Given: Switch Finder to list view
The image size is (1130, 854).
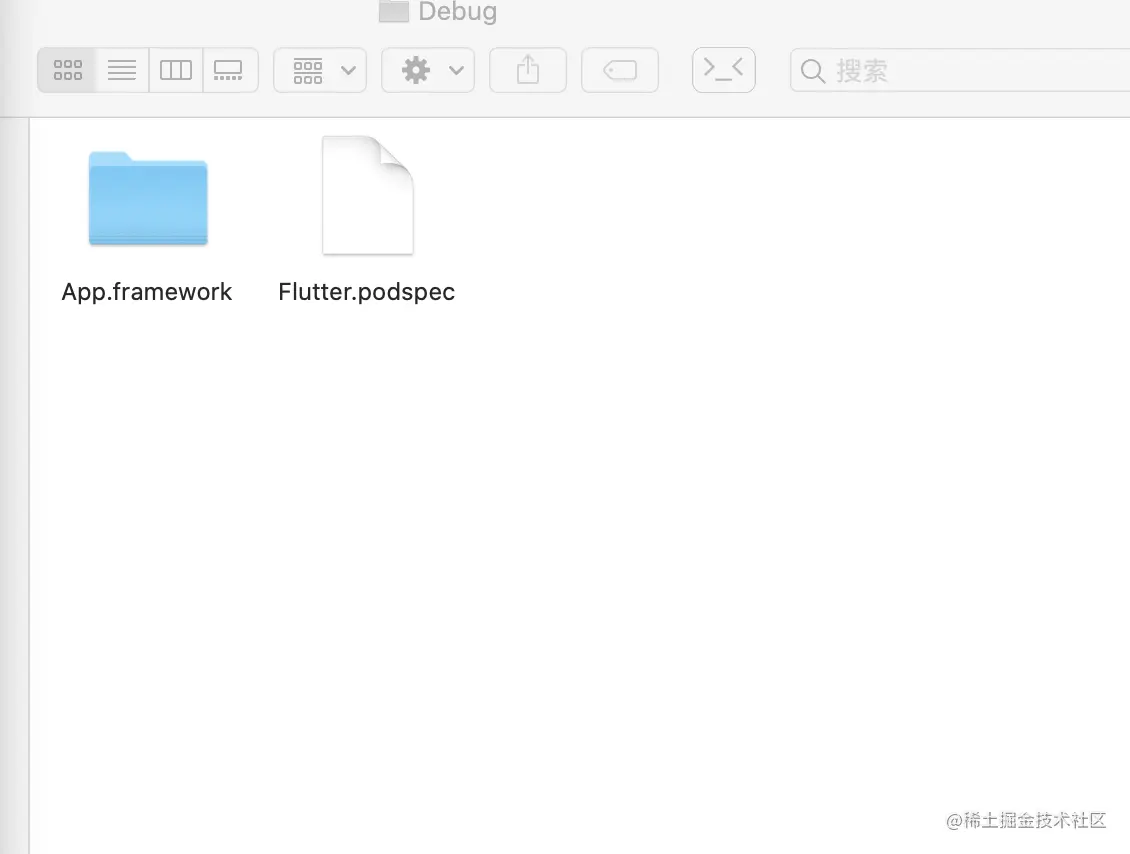Looking at the screenshot, I should 122,70.
